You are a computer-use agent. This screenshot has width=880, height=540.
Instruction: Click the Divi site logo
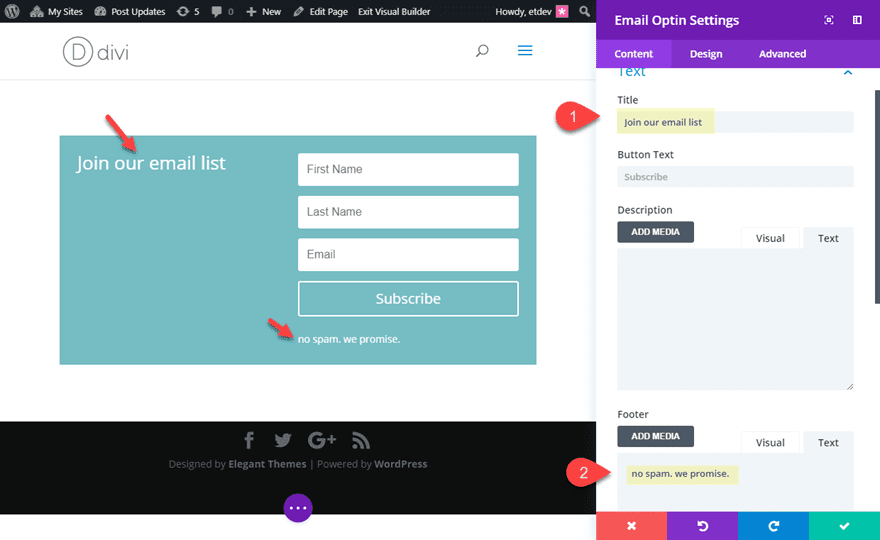tap(96, 52)
